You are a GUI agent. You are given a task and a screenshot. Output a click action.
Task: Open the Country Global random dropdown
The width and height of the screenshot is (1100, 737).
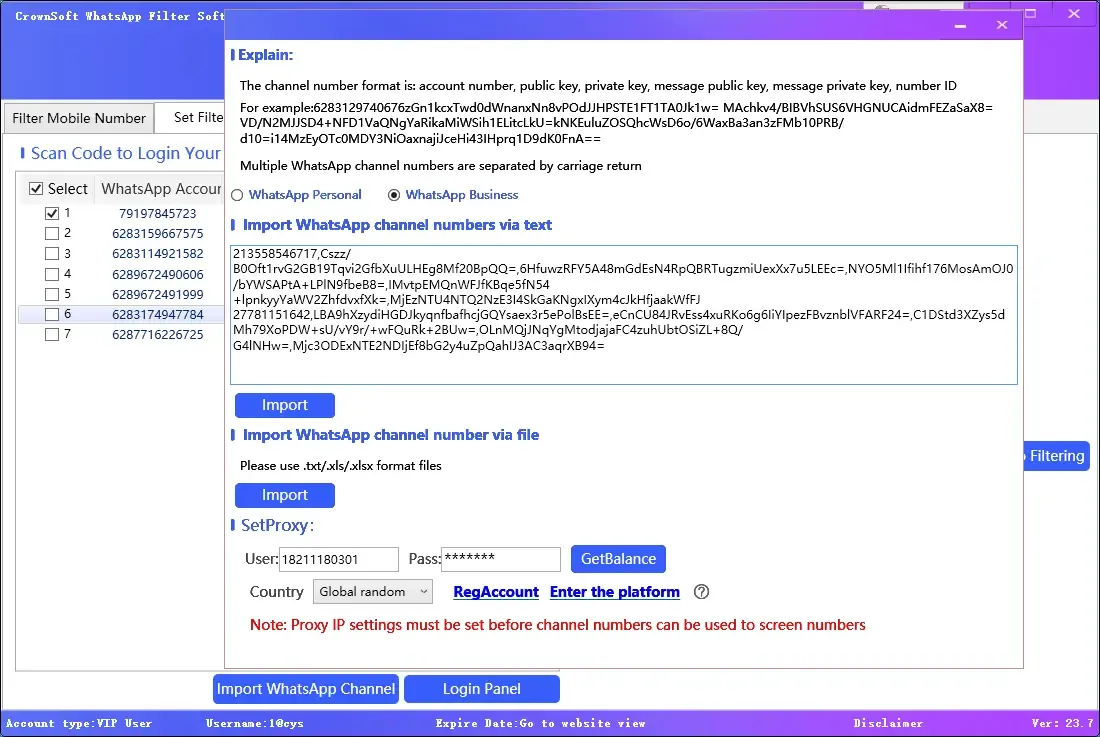[372, 592]
